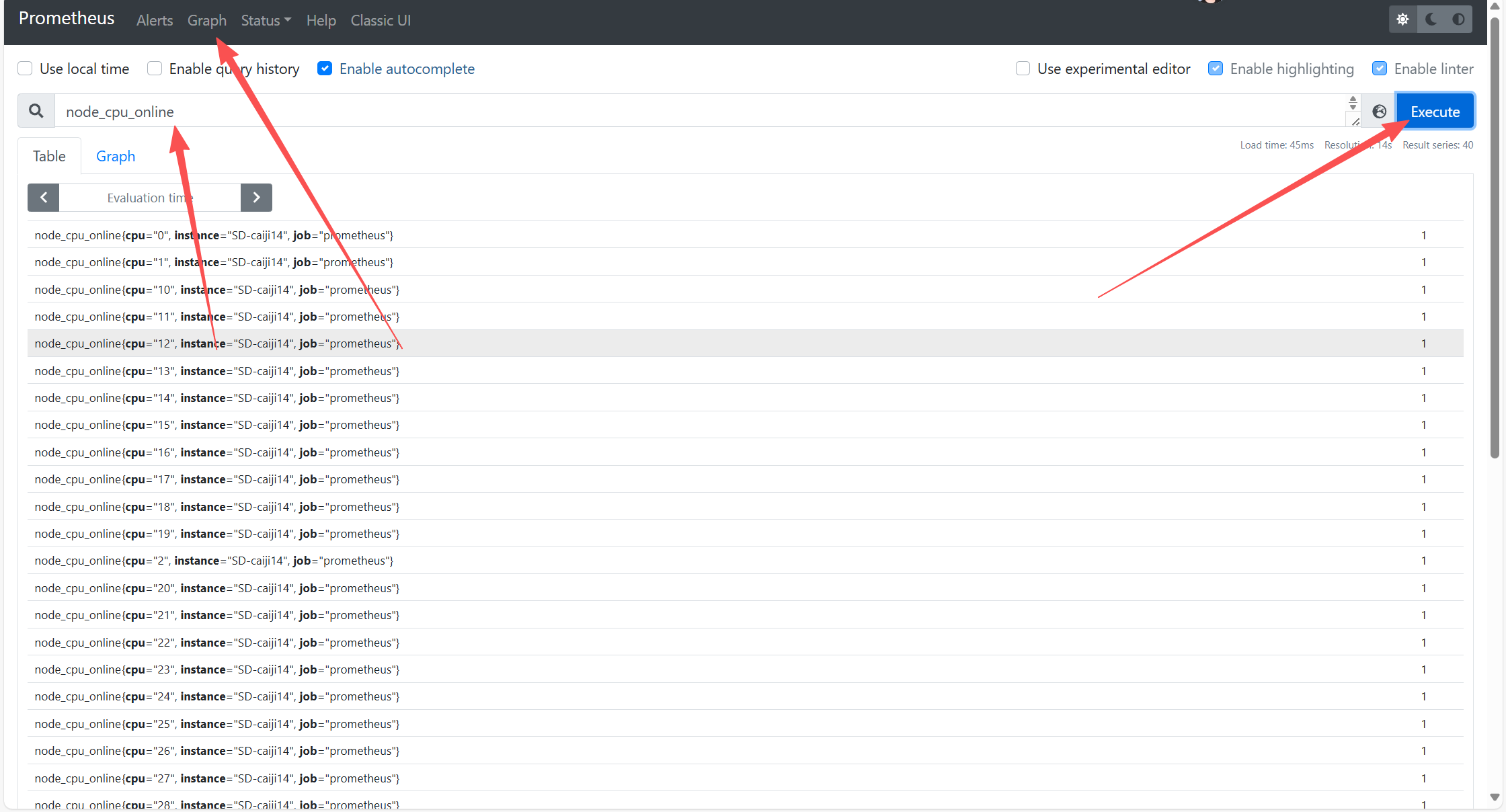This screenshot has width=1506, height=812.
Task: Disable the Enable autocomplete checkbox
Action: click(325, 69)
